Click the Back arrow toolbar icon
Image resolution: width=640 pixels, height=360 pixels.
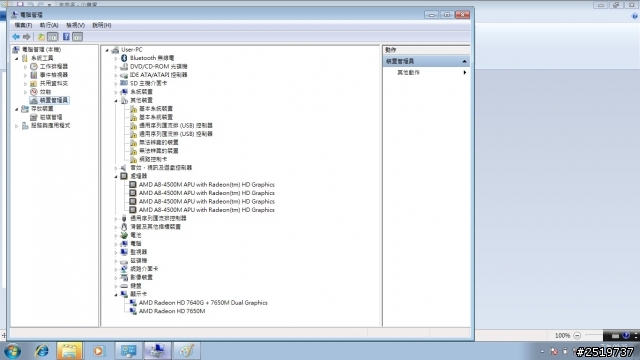(x=16, y=37)
